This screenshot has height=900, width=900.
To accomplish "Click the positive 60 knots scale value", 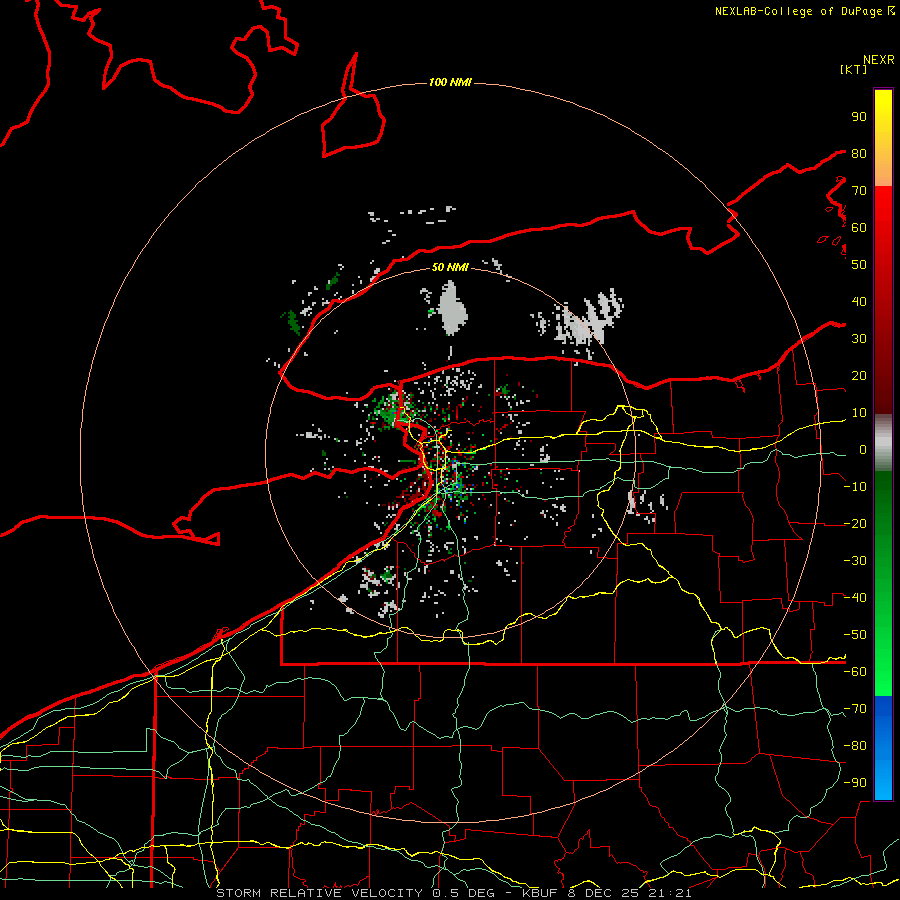I will [859, 228].
